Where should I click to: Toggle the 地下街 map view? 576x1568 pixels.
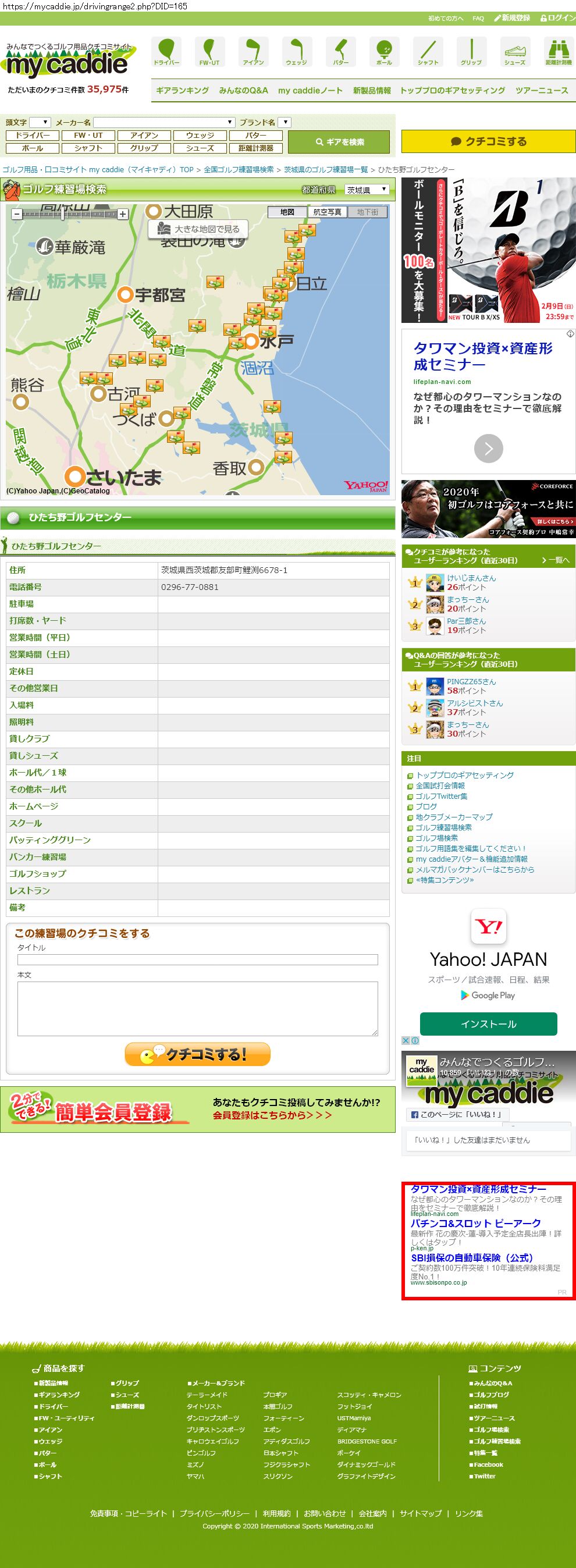point(367,212)
